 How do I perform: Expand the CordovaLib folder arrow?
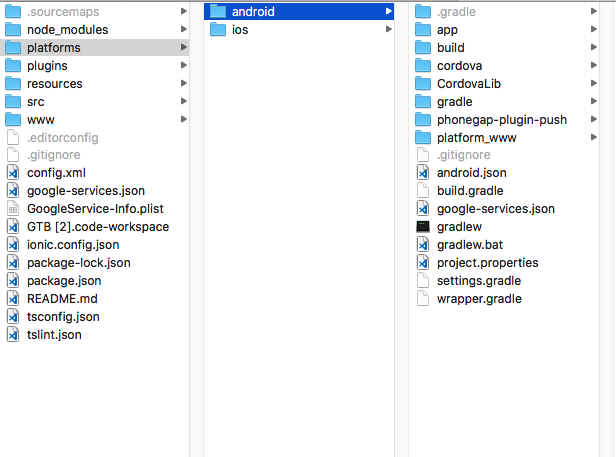[594, 83]
